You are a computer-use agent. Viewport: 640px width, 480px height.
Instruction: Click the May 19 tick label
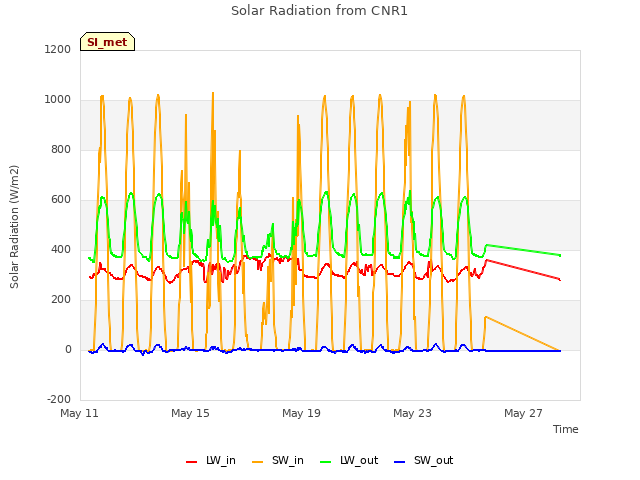tap(301, 413)
